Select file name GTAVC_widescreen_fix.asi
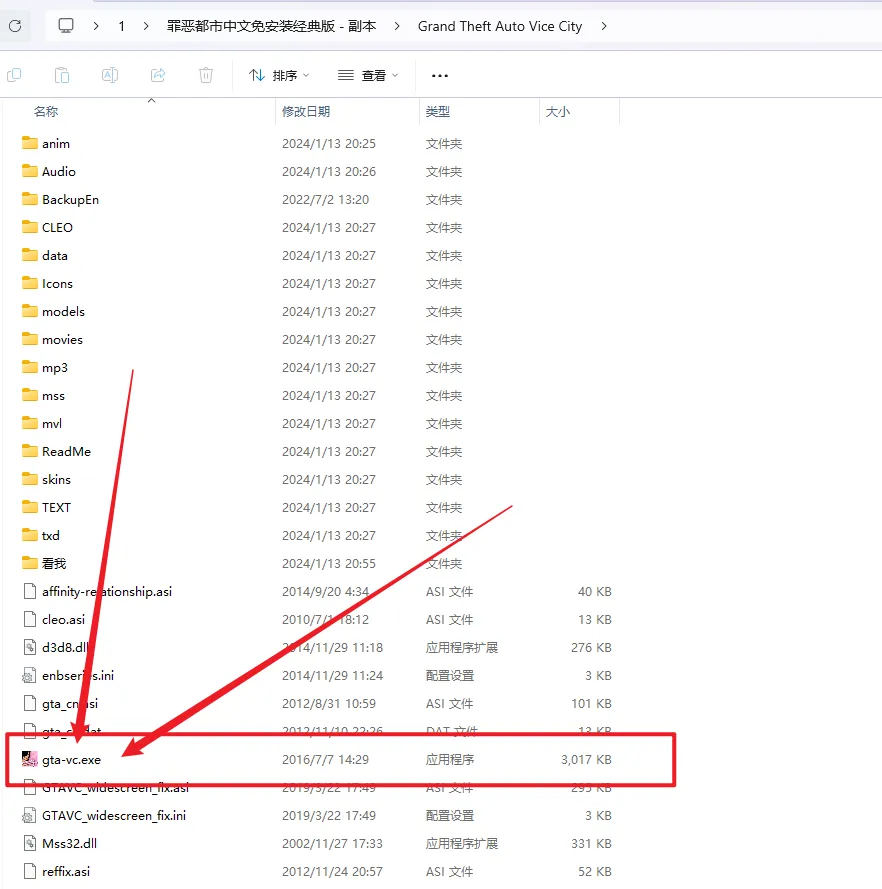This screenshot has height=889, width=882. (115, 788)
